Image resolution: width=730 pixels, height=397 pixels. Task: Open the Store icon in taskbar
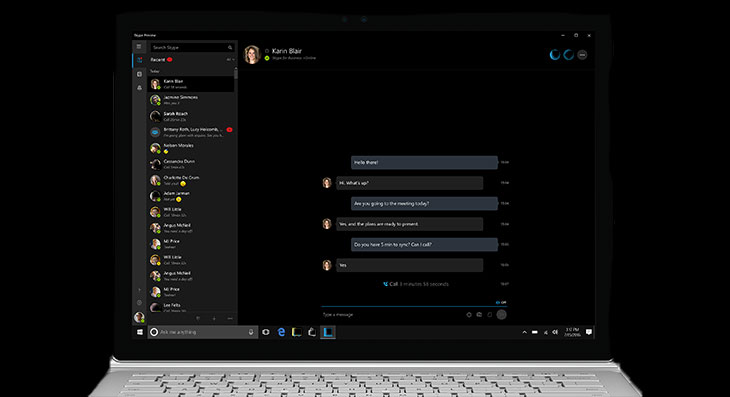(x=312, y=332)
